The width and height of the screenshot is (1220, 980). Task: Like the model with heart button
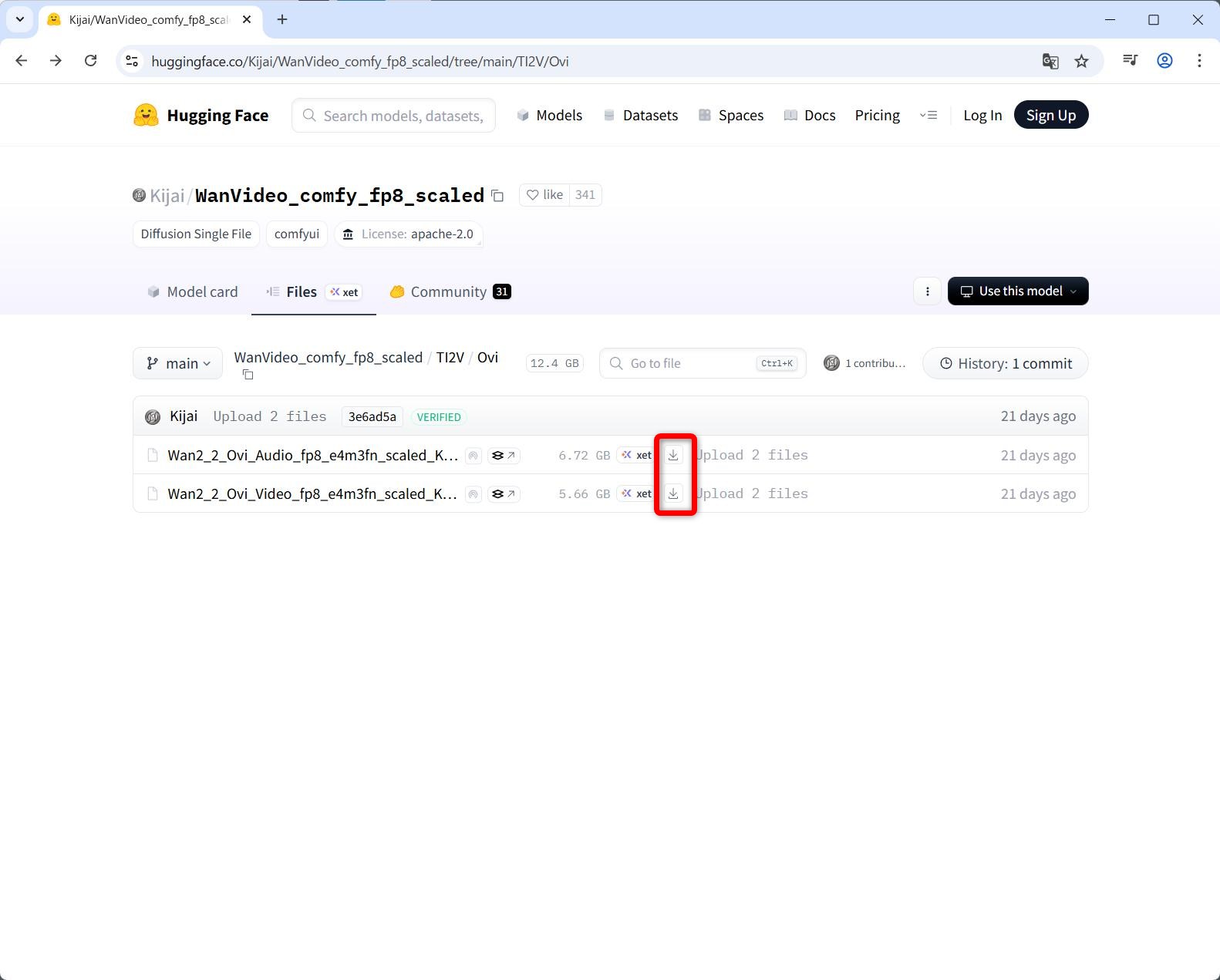(x=544, y=195)
